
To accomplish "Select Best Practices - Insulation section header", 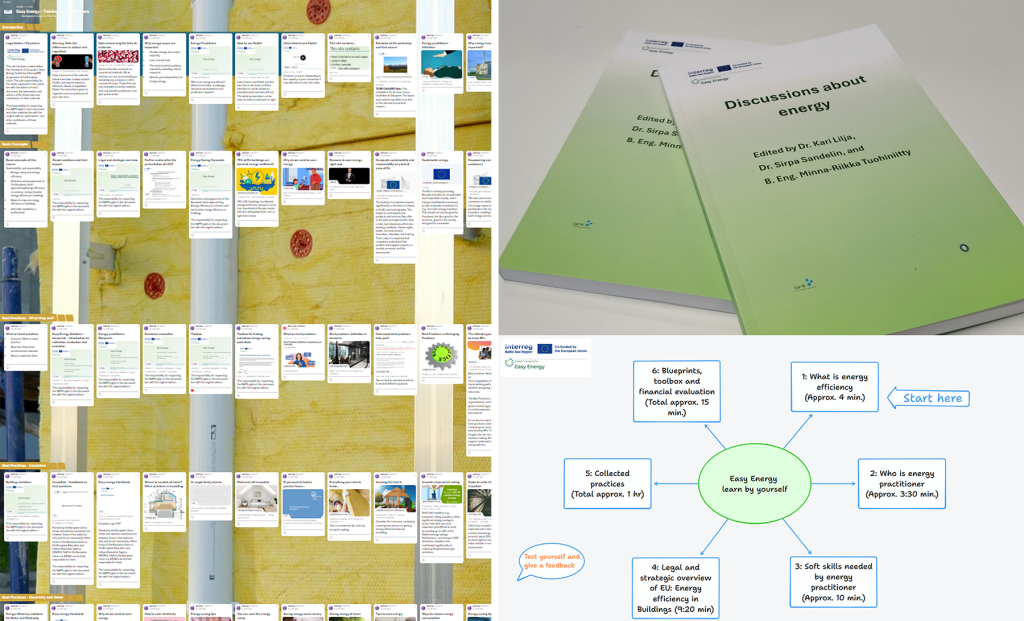I will 24,466.
